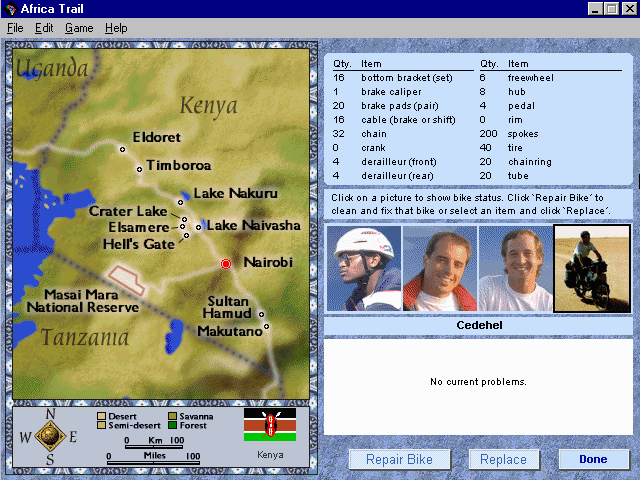
Task: Select the tire inventory item
Action: [x=550, y=148]
